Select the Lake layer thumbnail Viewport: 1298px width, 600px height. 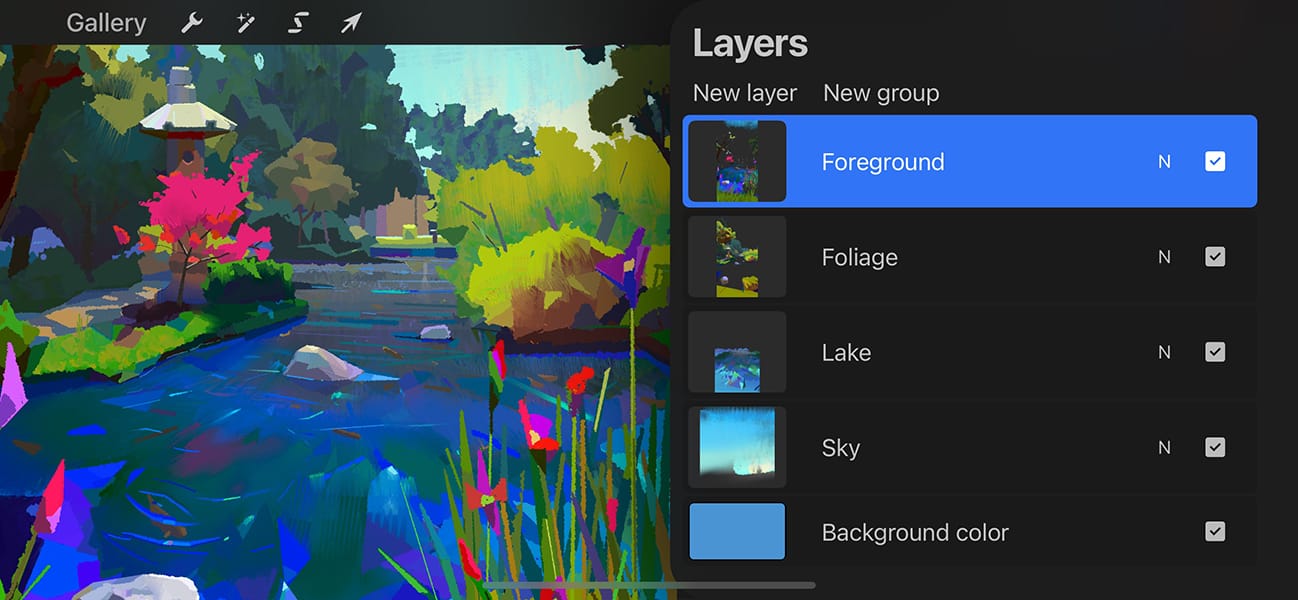737,352
